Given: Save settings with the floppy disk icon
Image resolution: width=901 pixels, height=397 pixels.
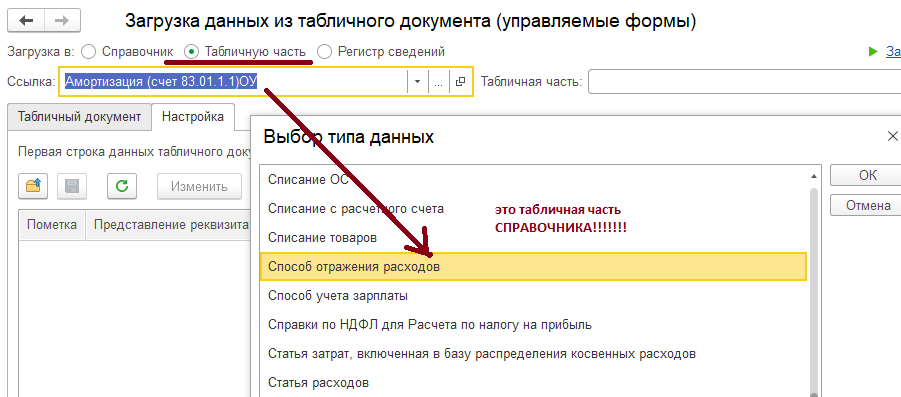Looking at the screenshot, I should 72,186.
